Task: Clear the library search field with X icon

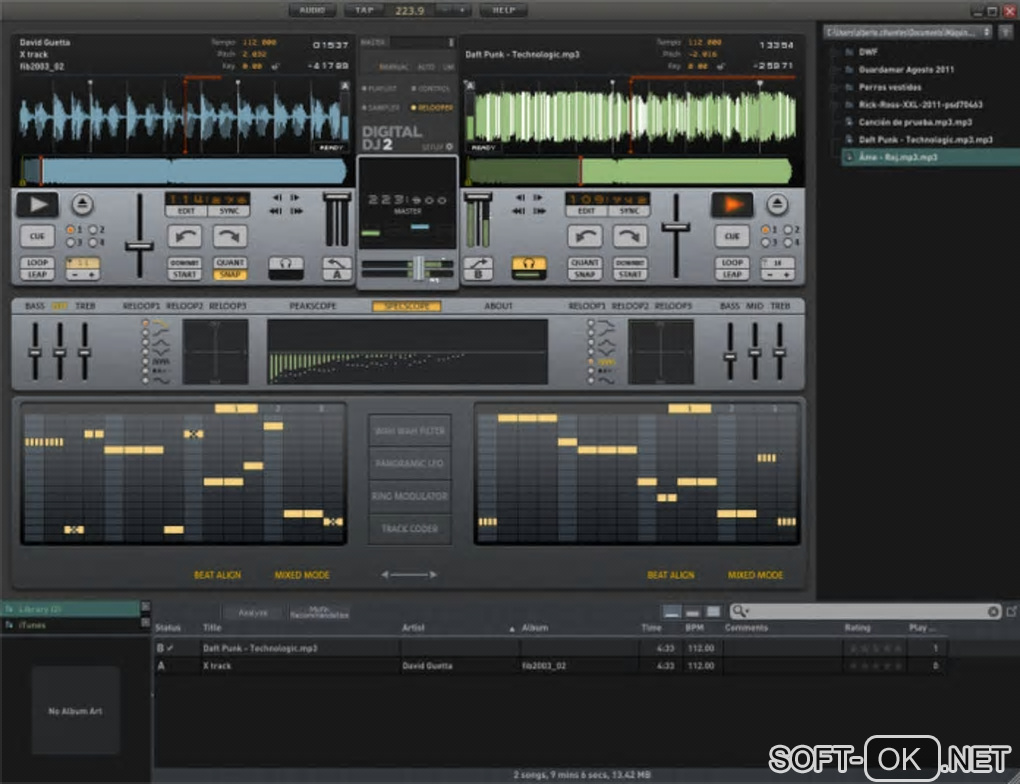Action: point(994,611)
